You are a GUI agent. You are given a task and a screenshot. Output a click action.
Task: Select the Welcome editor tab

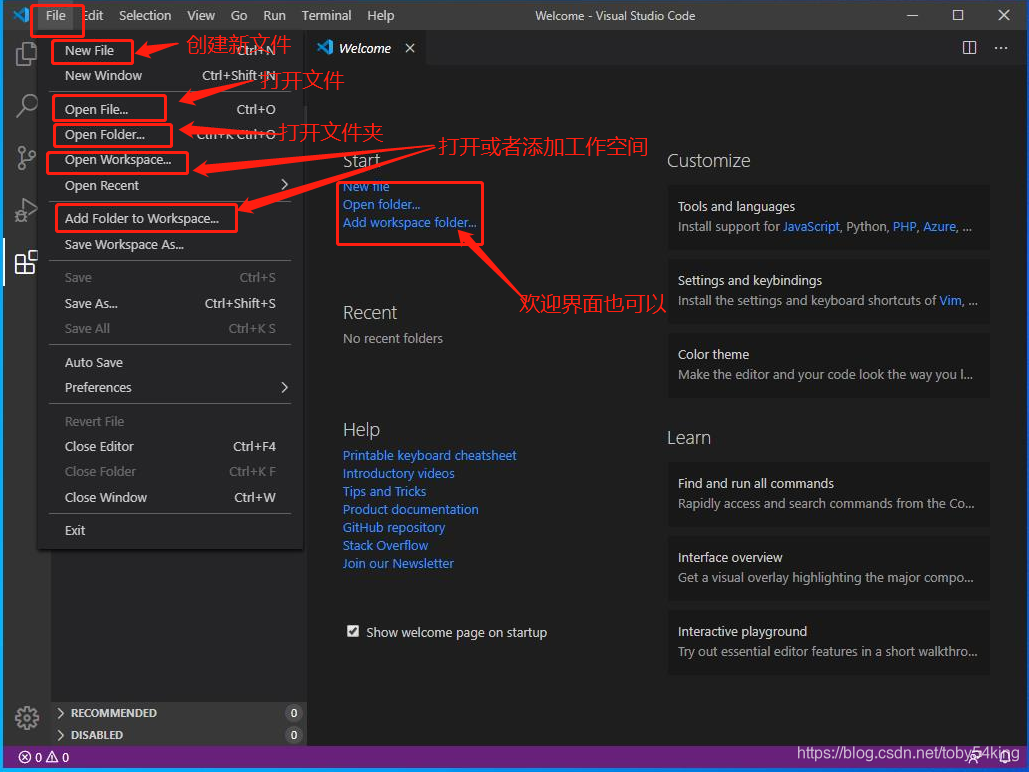point(366,48)
